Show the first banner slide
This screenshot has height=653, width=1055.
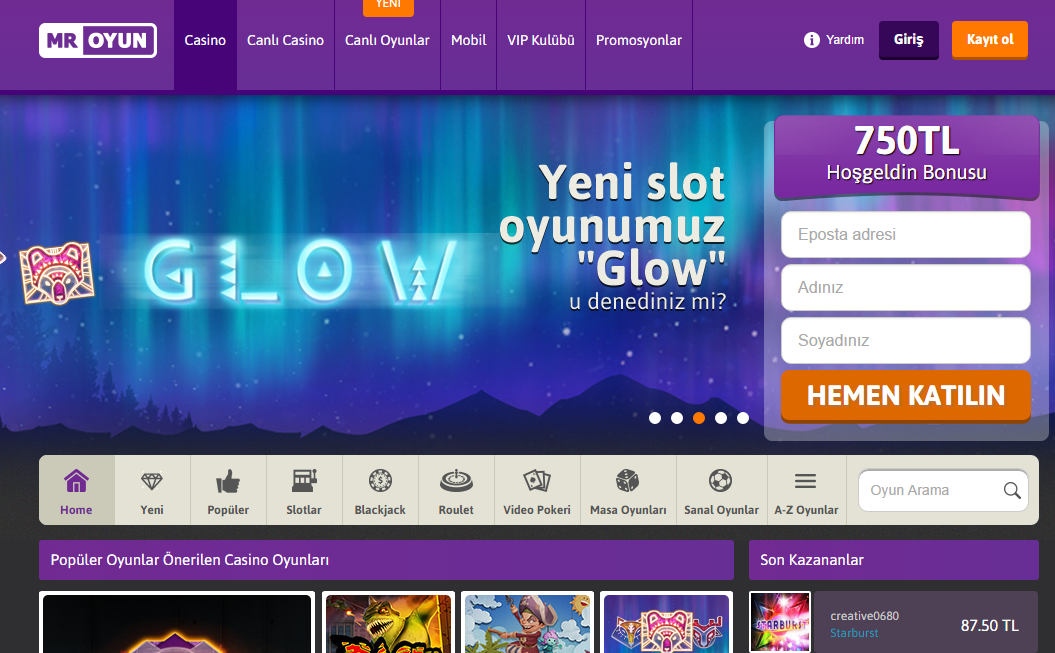(655, 418)
